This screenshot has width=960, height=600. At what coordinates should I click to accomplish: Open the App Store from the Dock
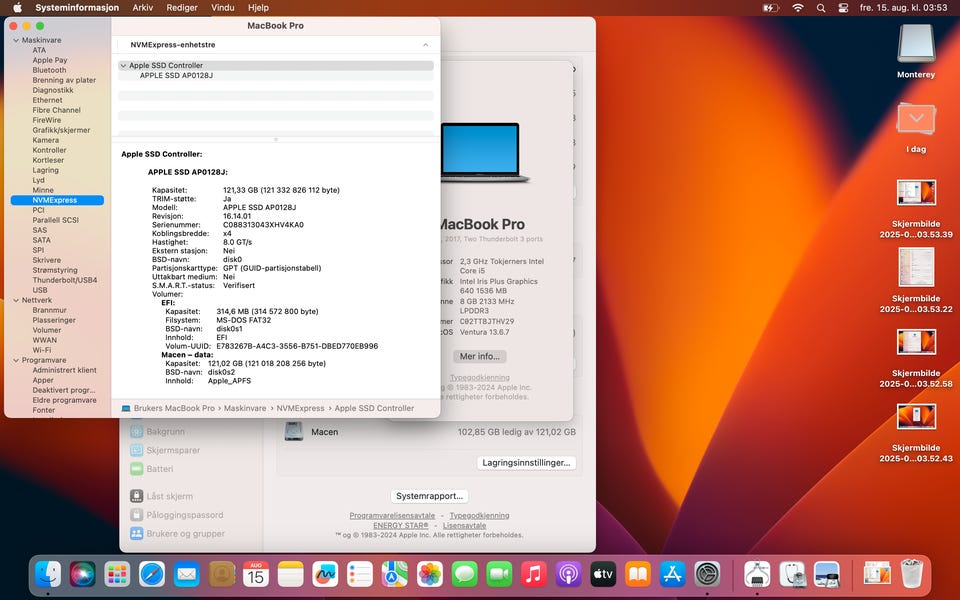(x=672, y=574)
